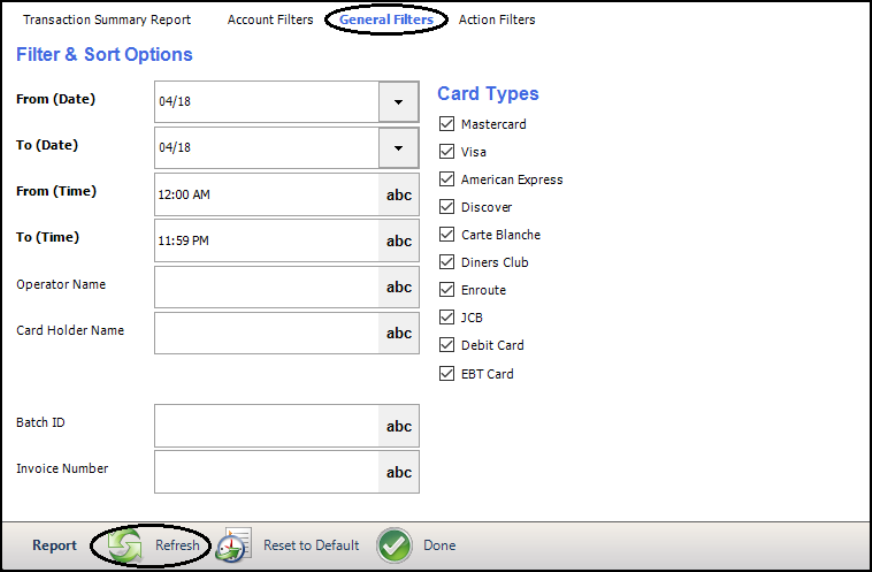
Task: Open the Account Filters tab
Action: pos(270,19)
